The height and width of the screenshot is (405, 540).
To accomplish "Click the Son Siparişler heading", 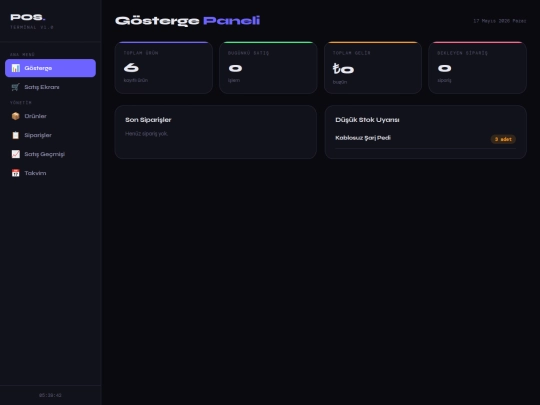I will tap(148, 120).
